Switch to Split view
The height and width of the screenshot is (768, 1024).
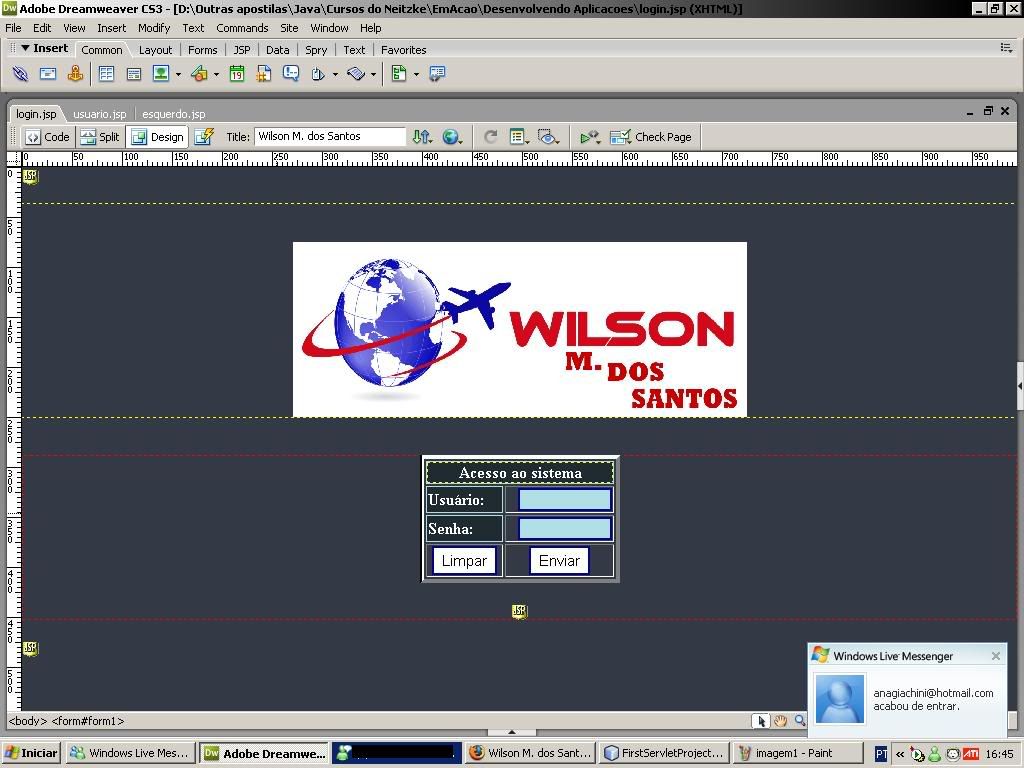tap(100, 137)
